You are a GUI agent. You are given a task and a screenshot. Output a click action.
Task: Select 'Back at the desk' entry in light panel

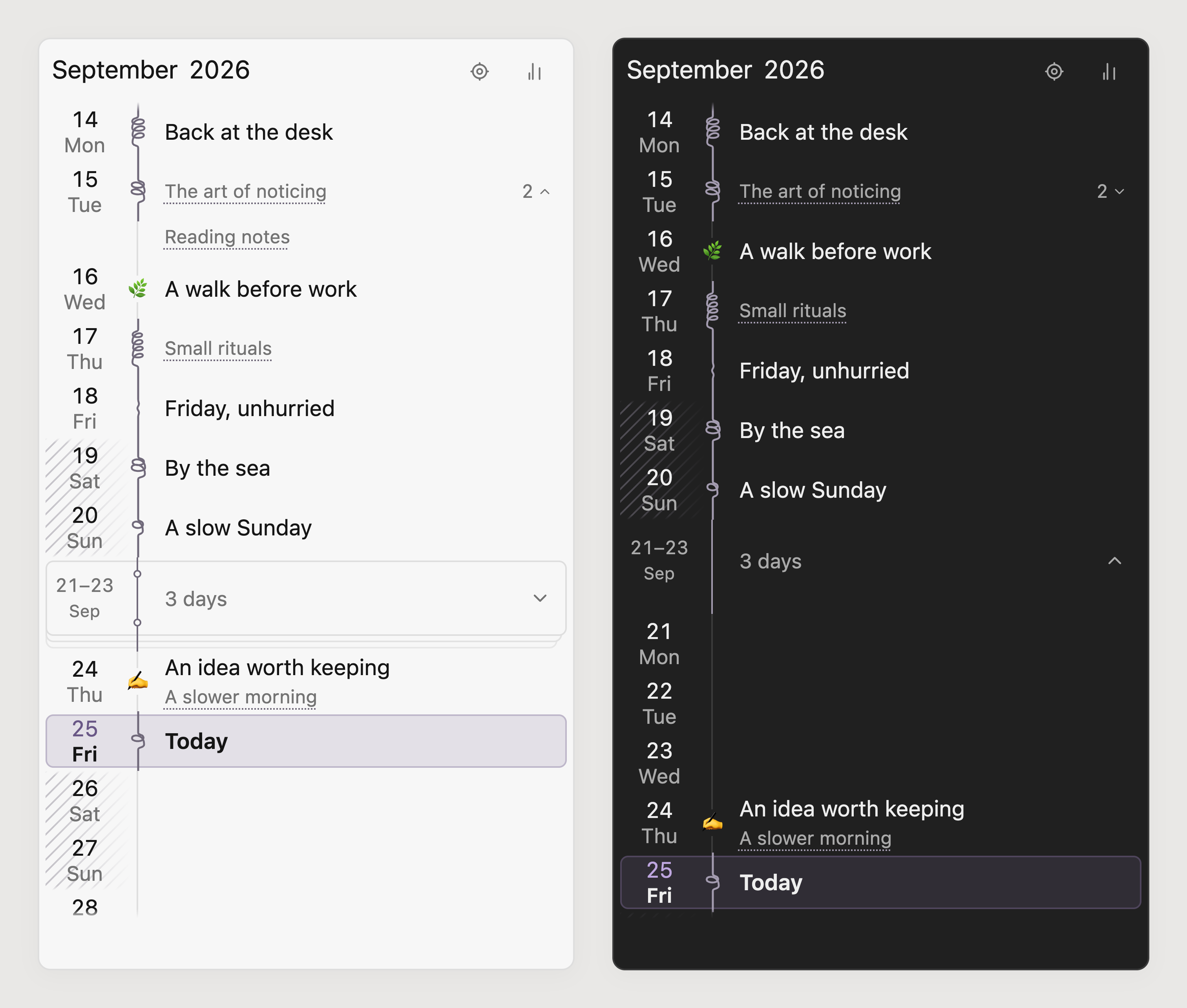[248, 132]
